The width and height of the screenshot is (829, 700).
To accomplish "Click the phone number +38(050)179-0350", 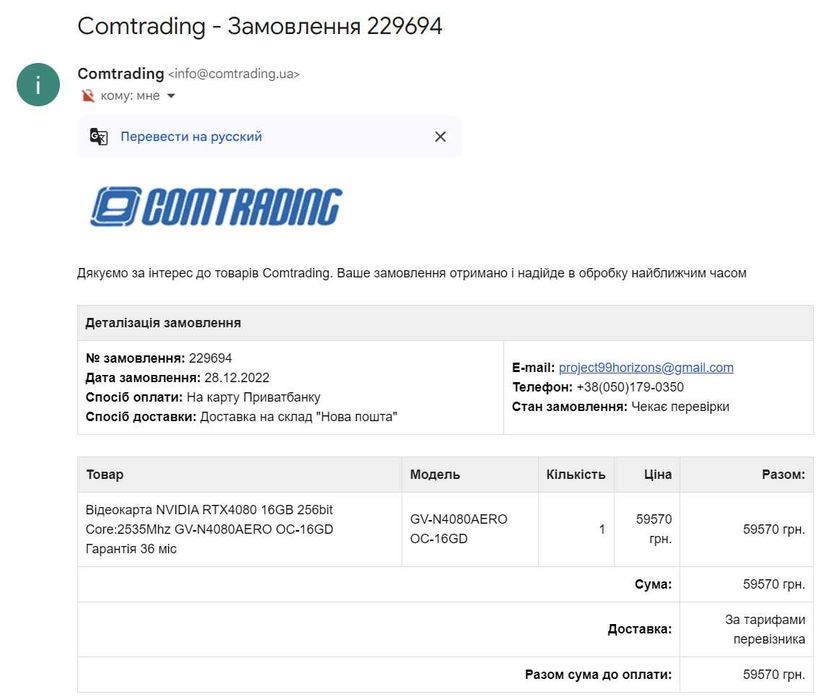I will pyautogui.click(x=630, y=387).
